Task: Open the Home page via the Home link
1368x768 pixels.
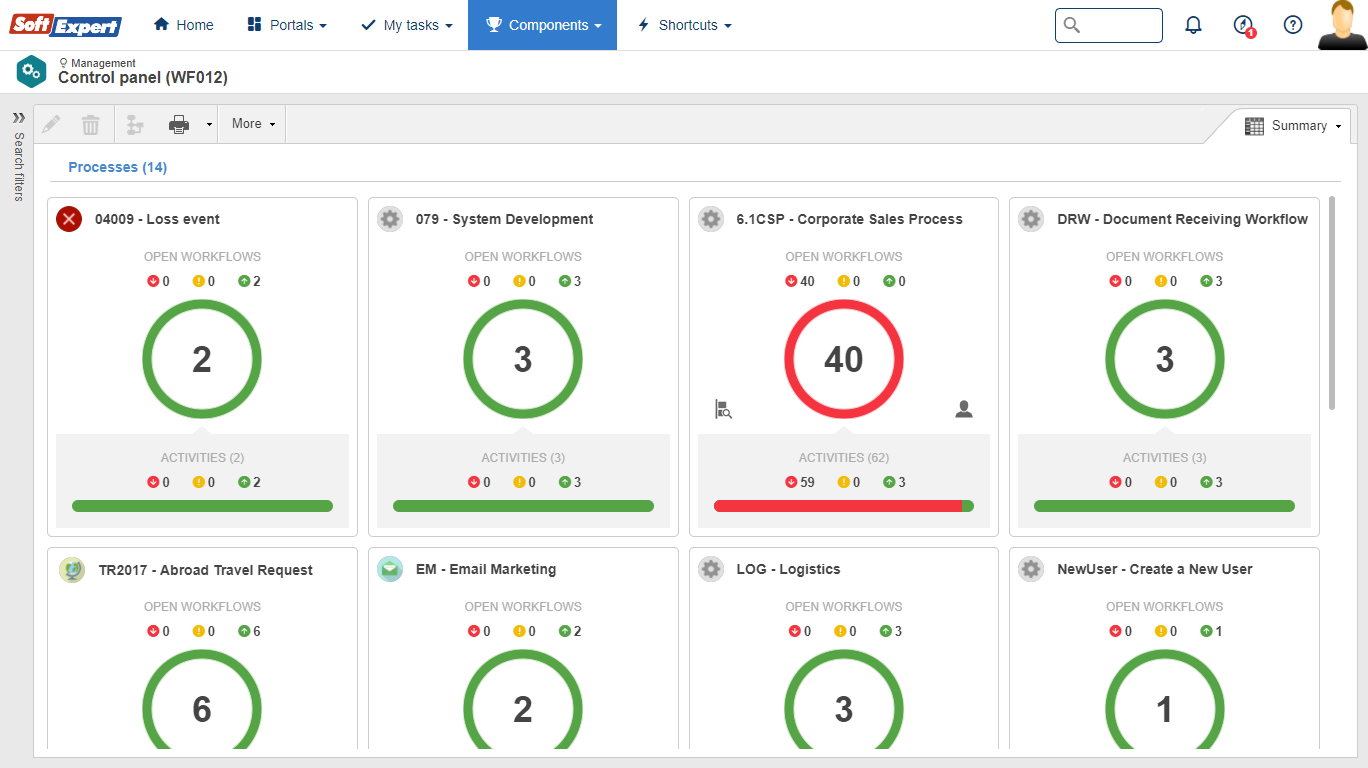Action: (183, 24)
